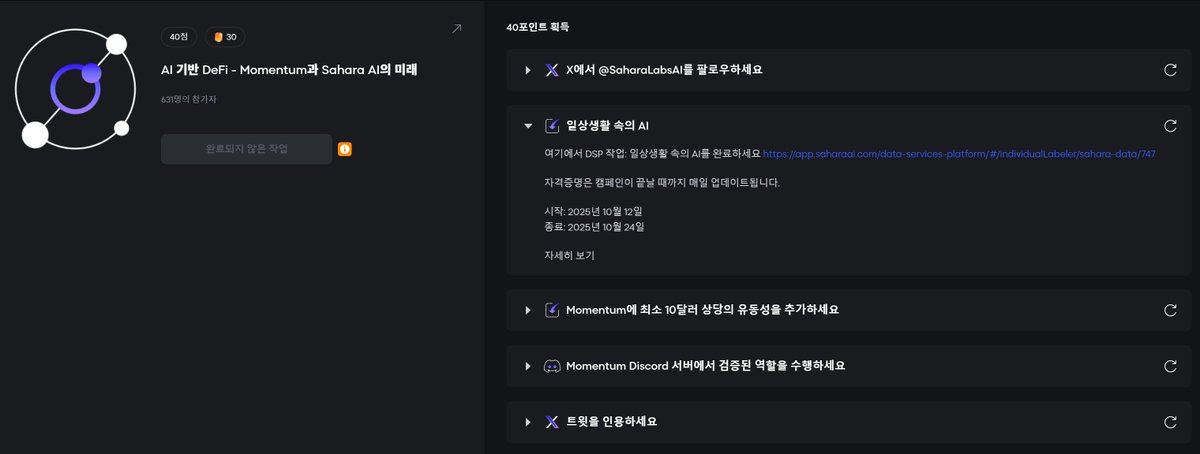Click the Momentum에 최소 10달러 task title

point(702,310)
